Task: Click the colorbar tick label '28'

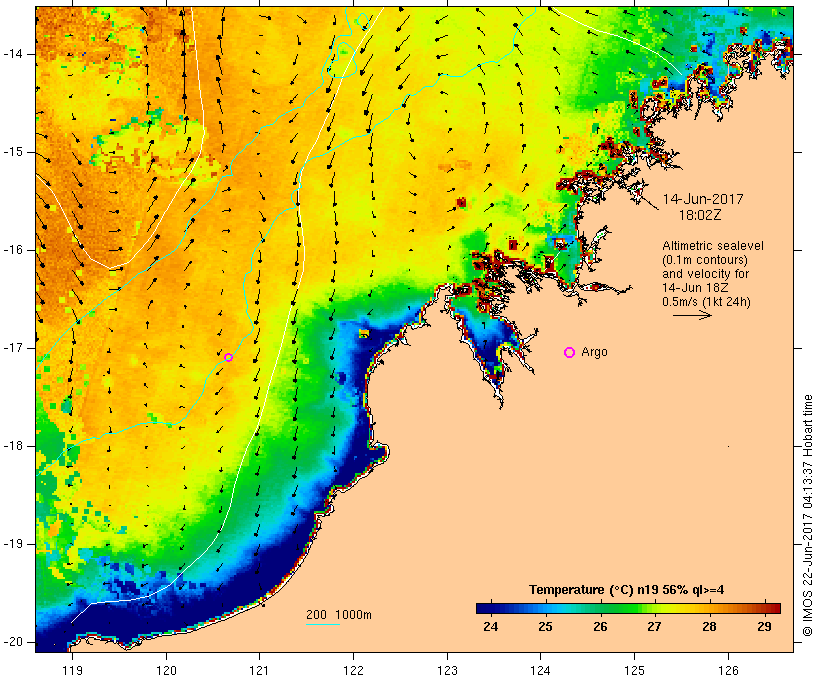Action: (x=709, y=627)
